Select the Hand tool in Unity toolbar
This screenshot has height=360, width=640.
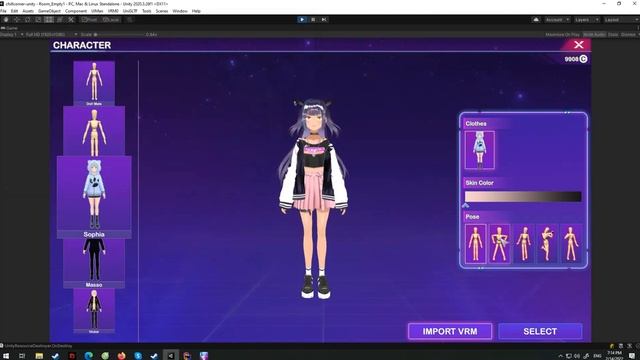(6, 20)
